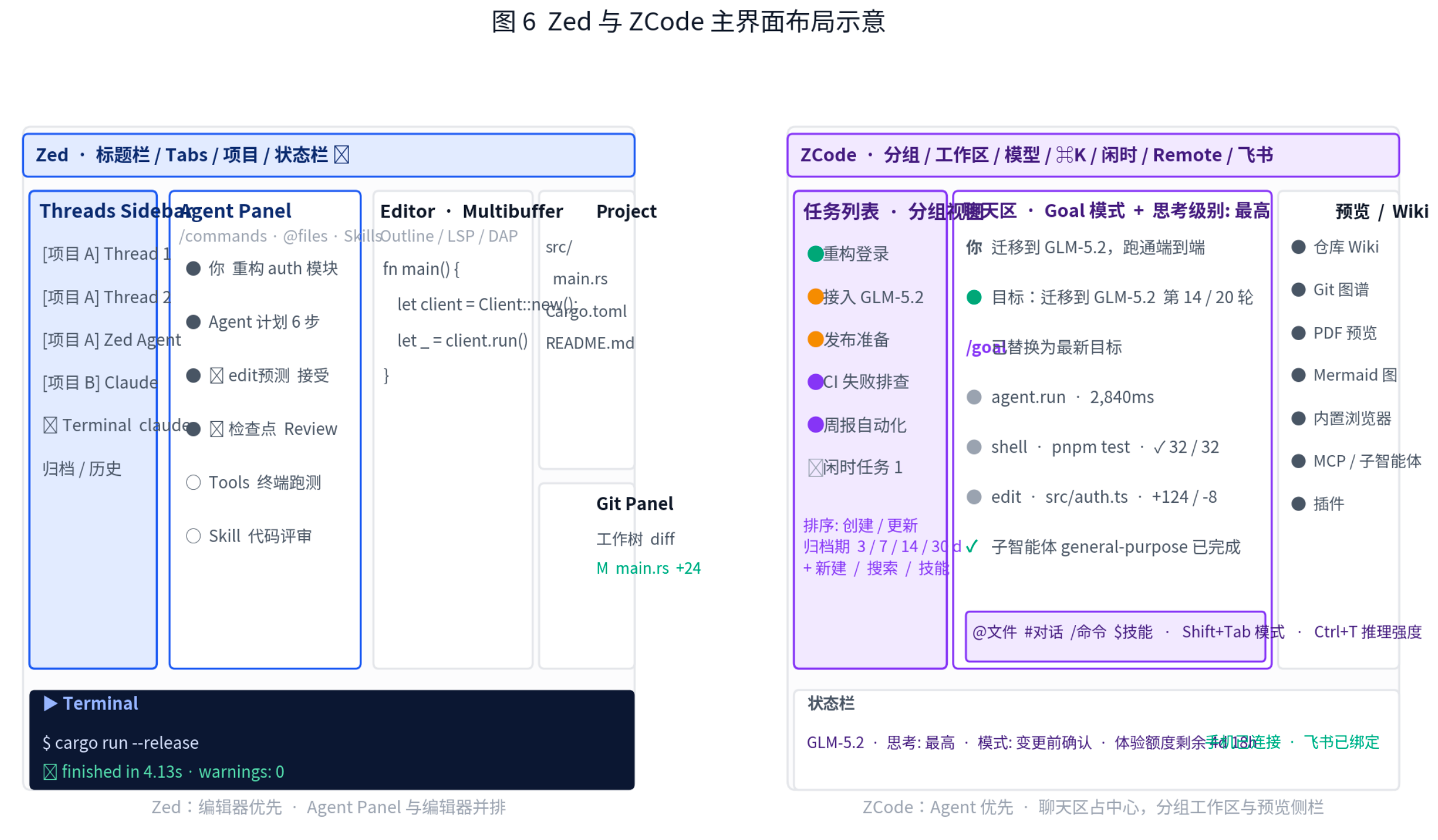Viewport: 1438px width, 840px height.
Task: Open [项目 A] Zed Agent thread
Action: point(111,340)
